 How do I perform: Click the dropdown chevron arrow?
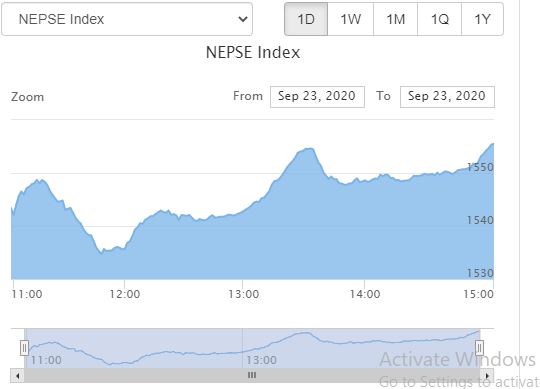243,19
